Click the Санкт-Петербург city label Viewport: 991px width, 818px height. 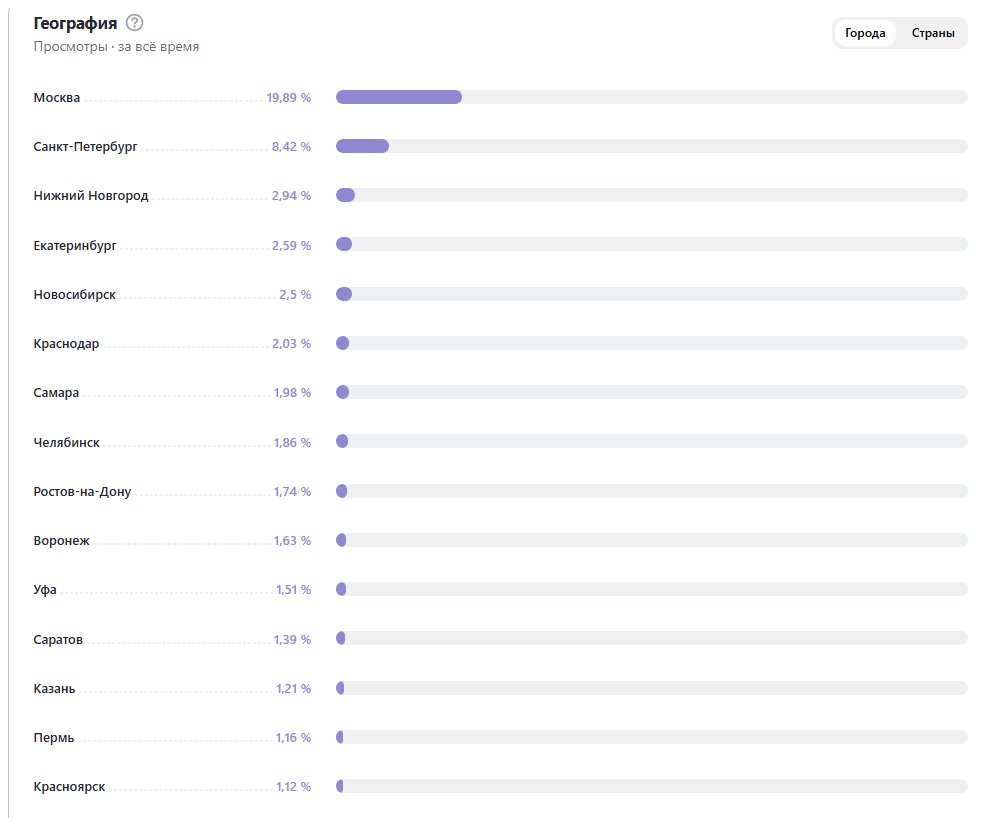point(85,147)
